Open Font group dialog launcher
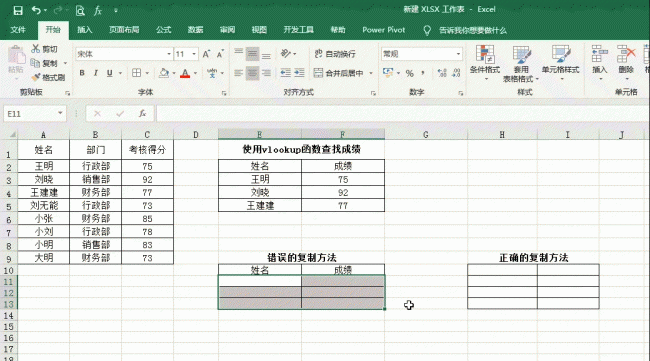 click(224, 93)
